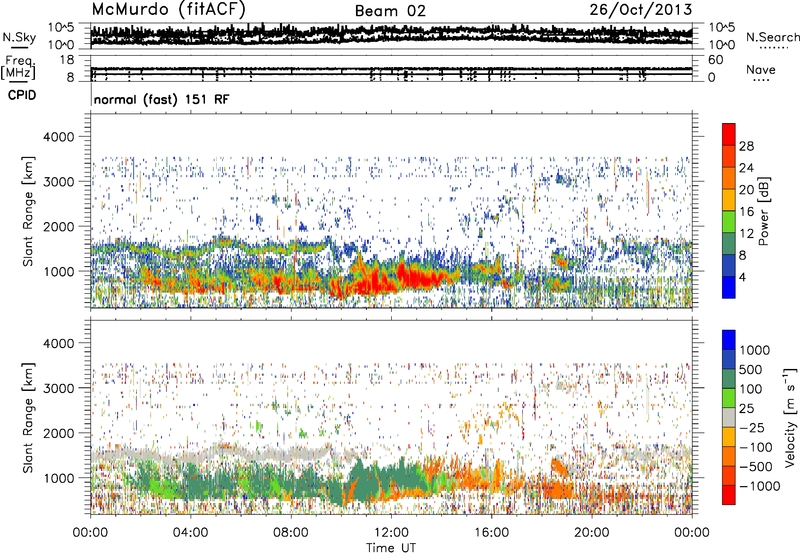Click the Freq. [MHz] axis label

click(x=18, y=68)
